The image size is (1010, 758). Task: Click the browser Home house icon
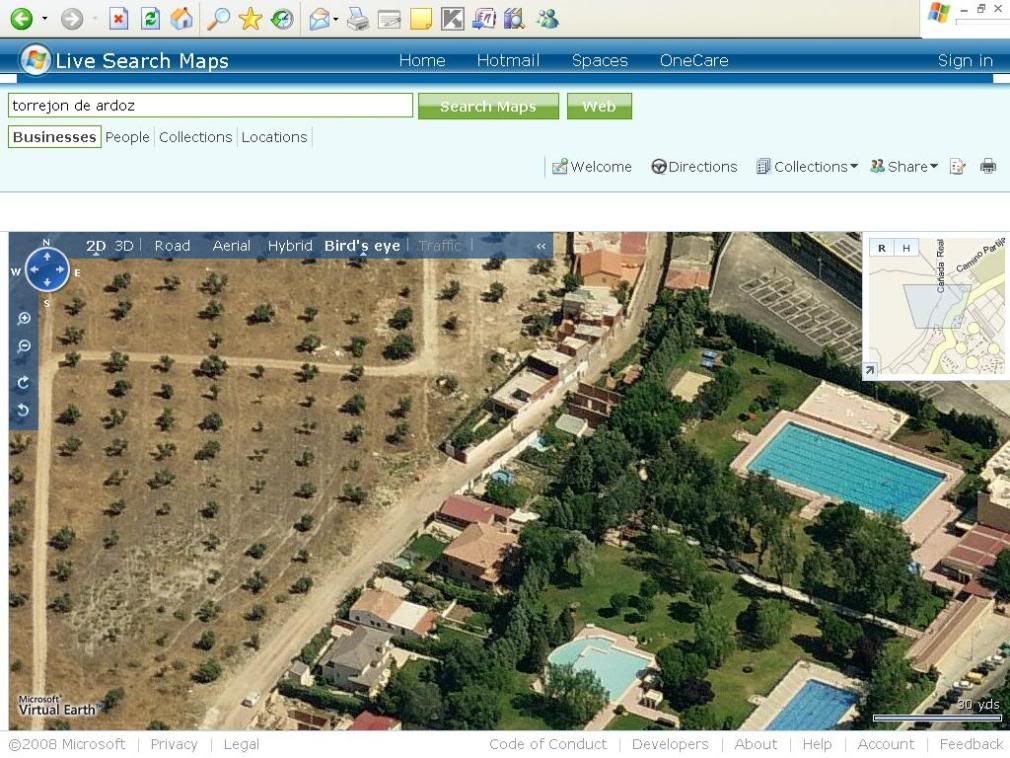click(x=181, y=18)
